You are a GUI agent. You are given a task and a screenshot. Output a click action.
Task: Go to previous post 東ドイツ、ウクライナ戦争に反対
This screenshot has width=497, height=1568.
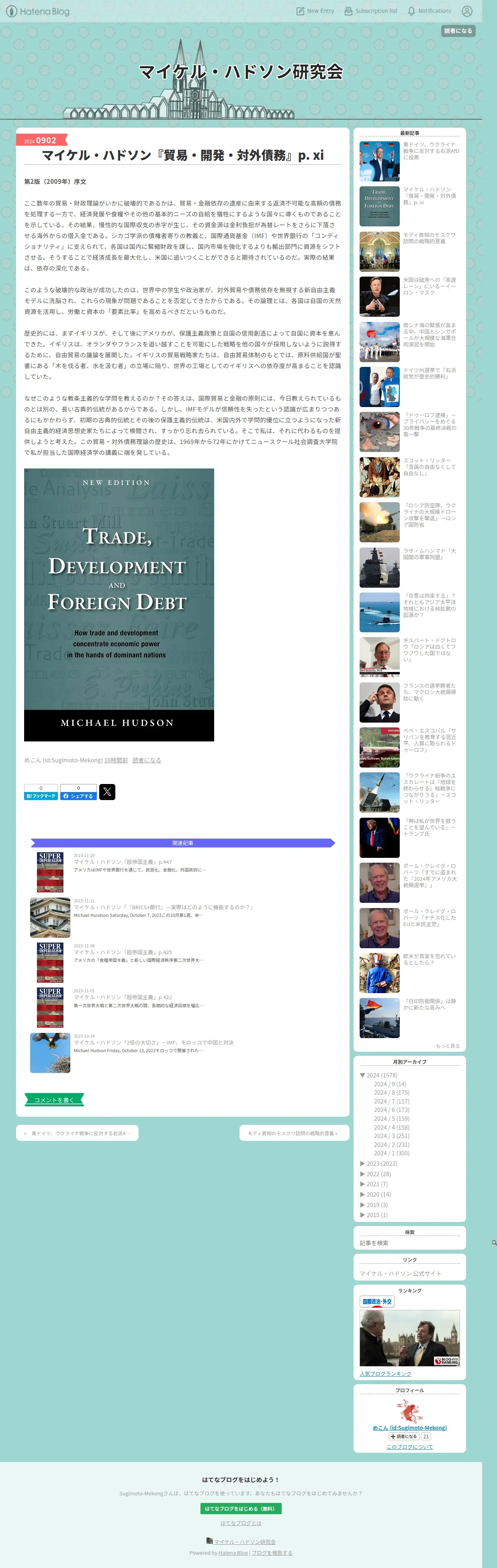tap(78, 1133)
